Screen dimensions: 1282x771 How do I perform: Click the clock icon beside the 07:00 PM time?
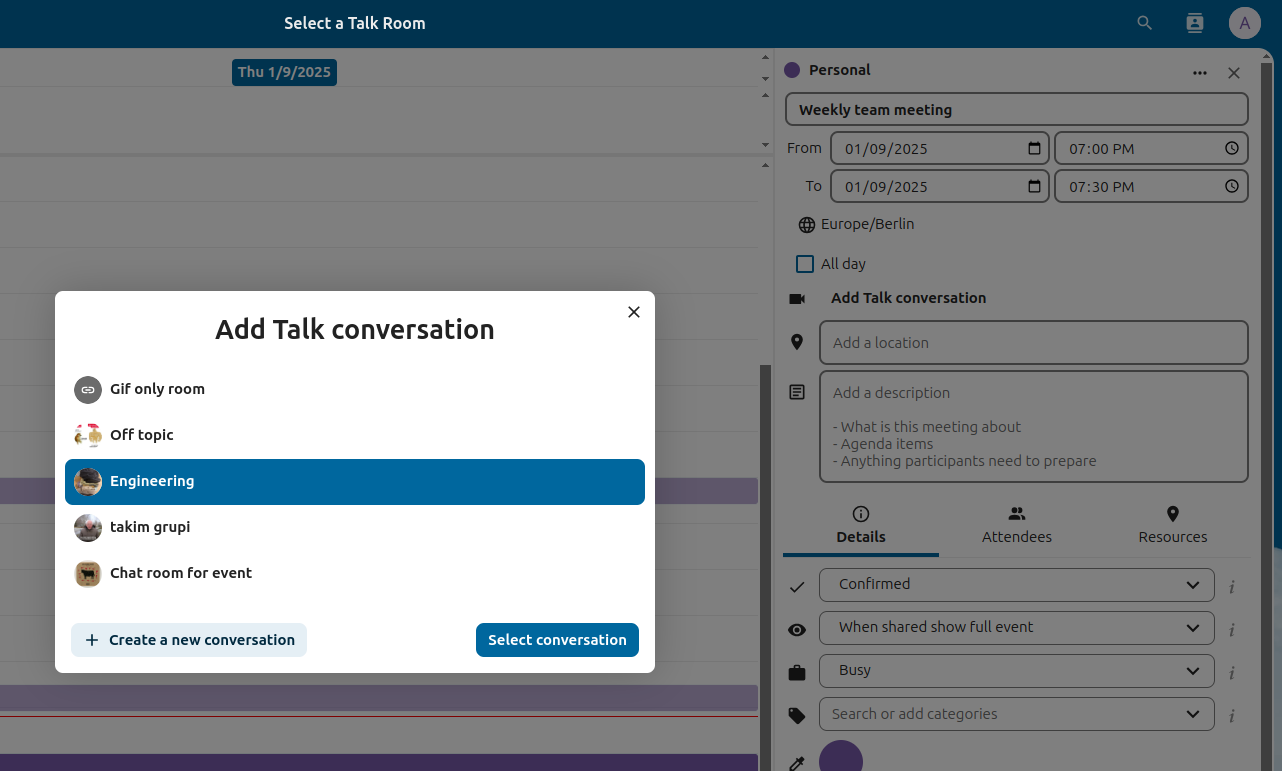coord(1231,148)
